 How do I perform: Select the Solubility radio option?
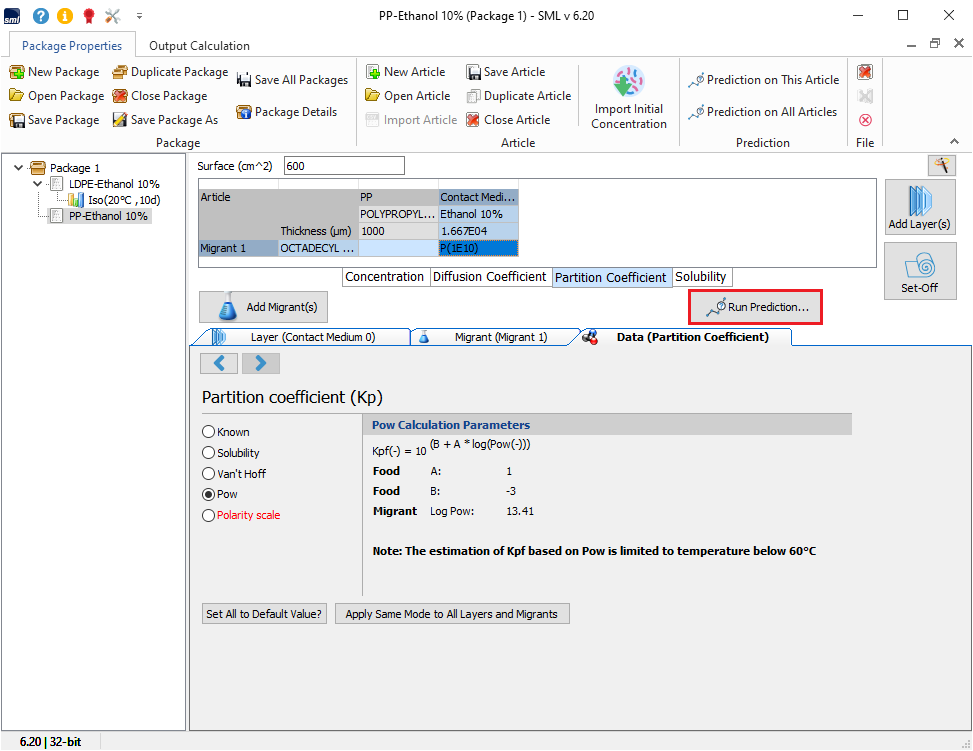pos(209,453)
